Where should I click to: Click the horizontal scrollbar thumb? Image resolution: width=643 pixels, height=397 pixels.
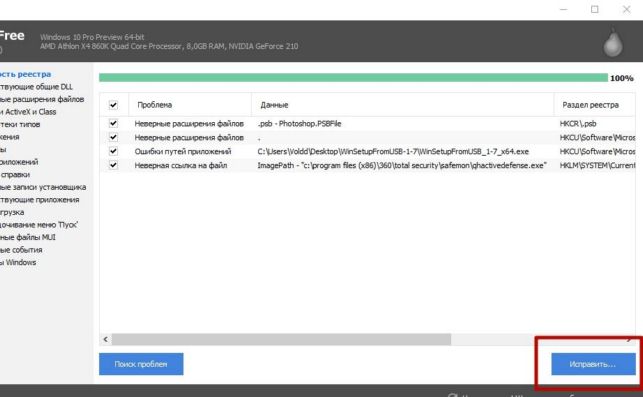point(281,339)
